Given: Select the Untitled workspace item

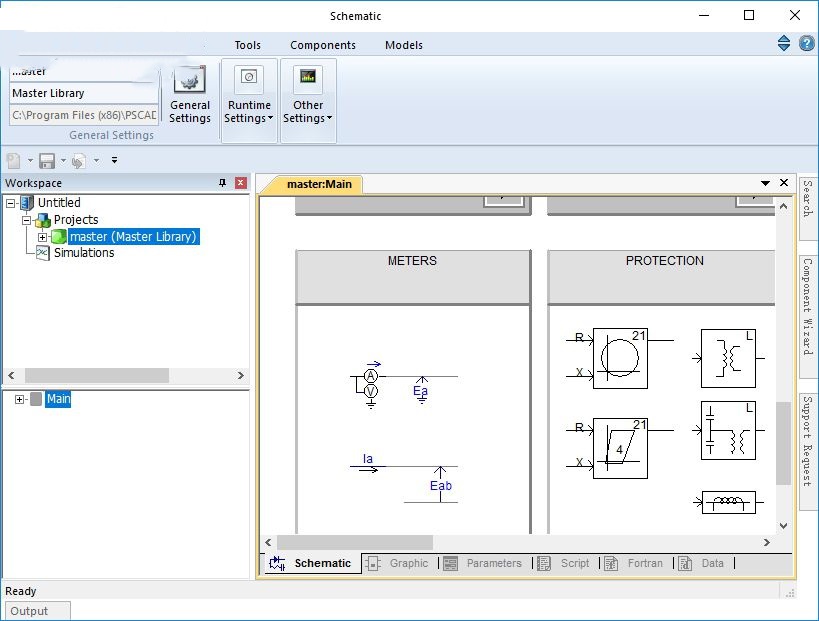Looking at the screenshot, I should (x=59, y=203).
